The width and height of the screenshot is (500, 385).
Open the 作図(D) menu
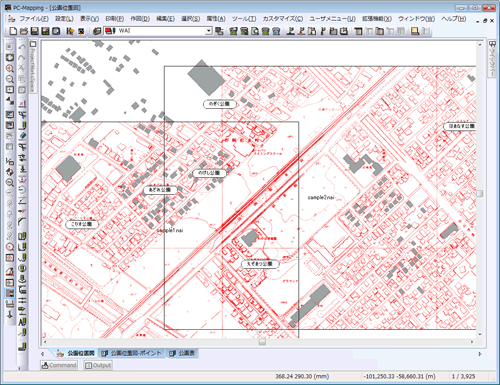pos(140,19)
